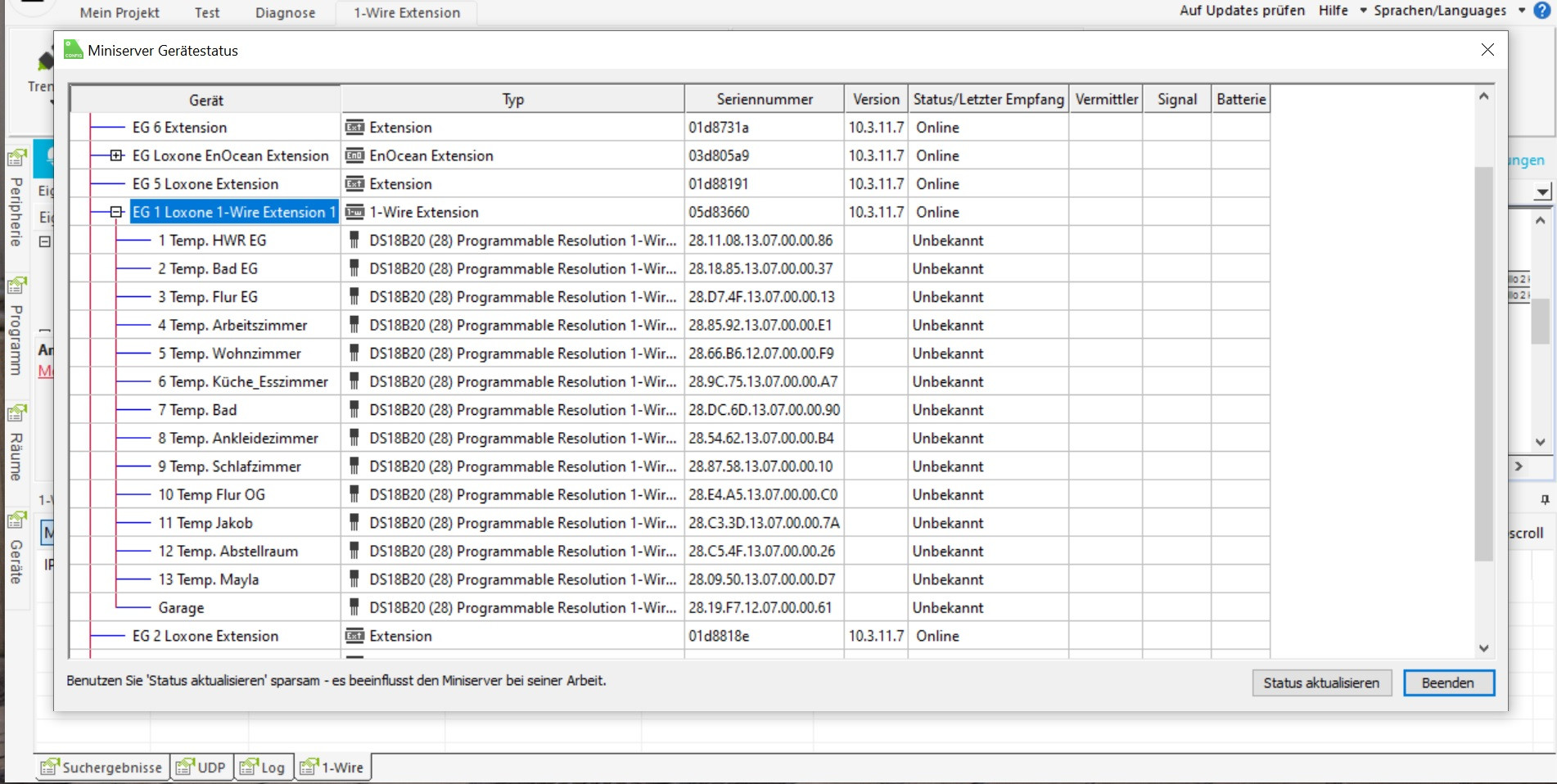Click sensor icon in 11 Temp Jakob row

354,523
